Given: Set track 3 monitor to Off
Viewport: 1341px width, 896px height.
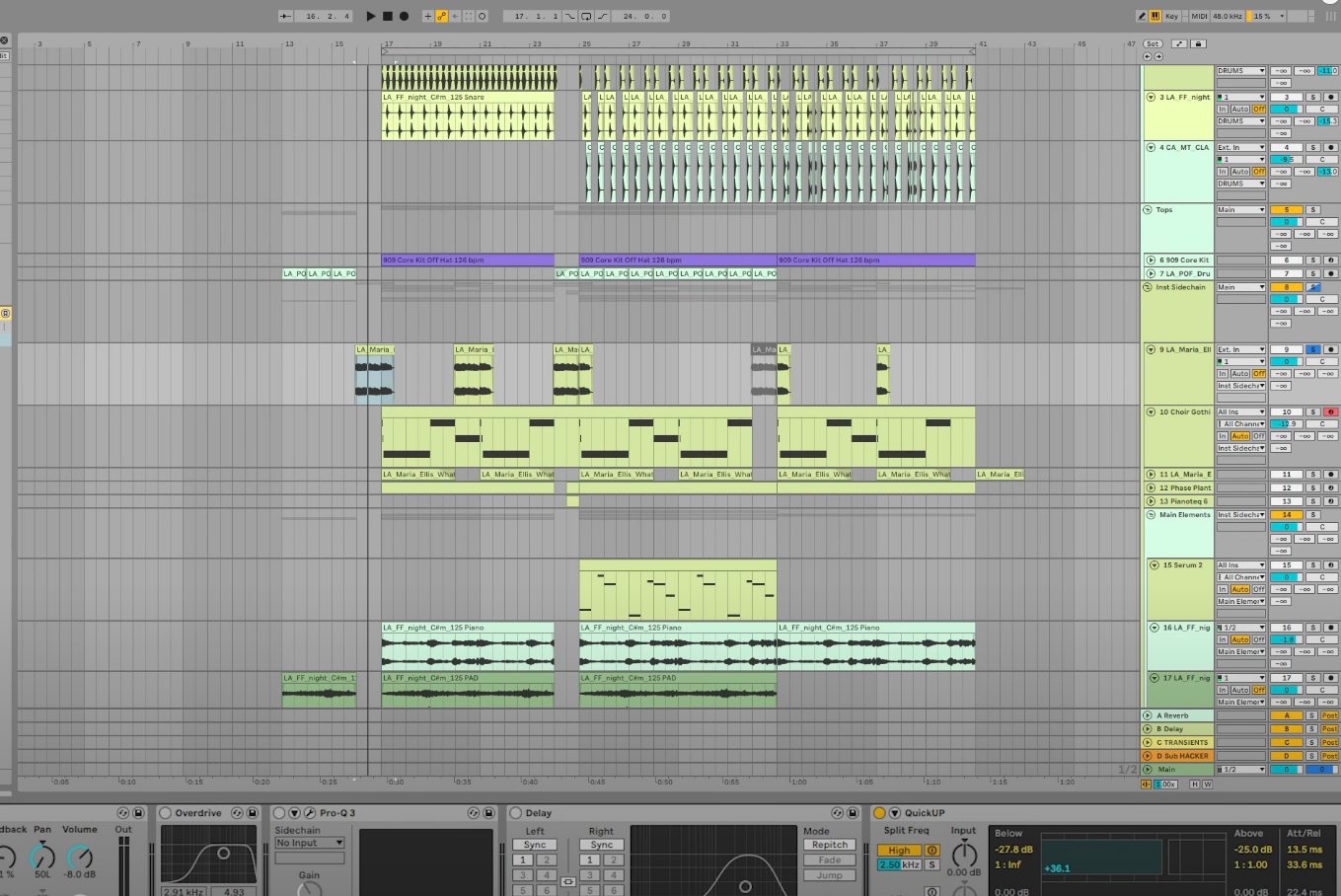Looking at the screenshot, I should 1259,110.
